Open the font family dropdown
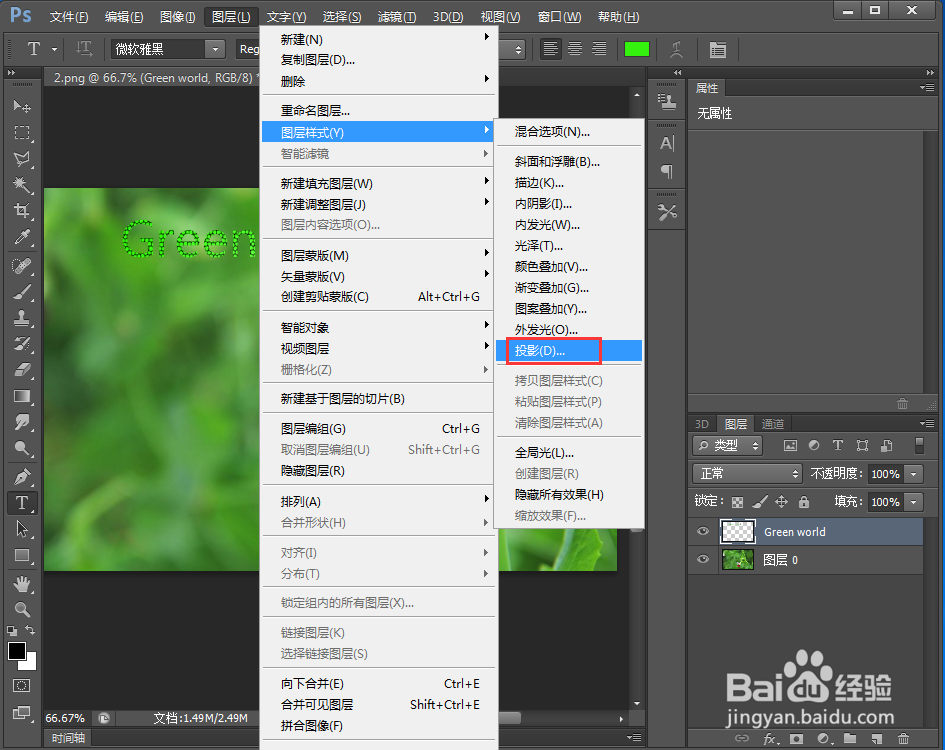Screen dimensions: 945x750 tap(215, 49)
